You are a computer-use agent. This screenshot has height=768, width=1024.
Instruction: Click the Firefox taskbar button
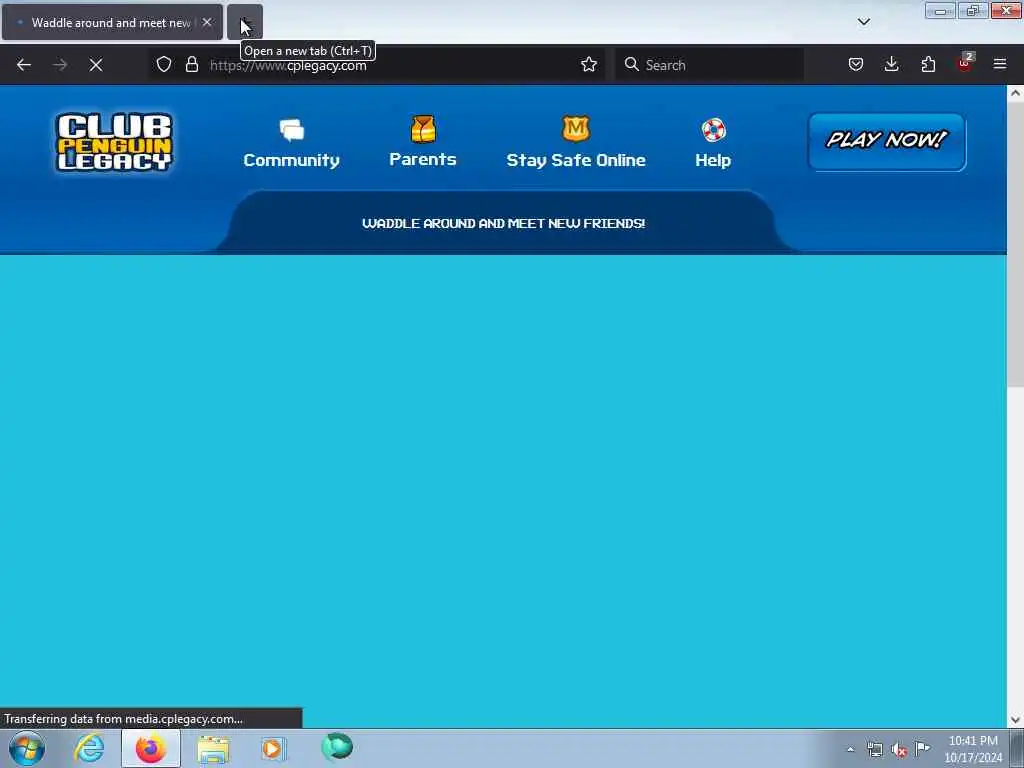tap(151, 748)
